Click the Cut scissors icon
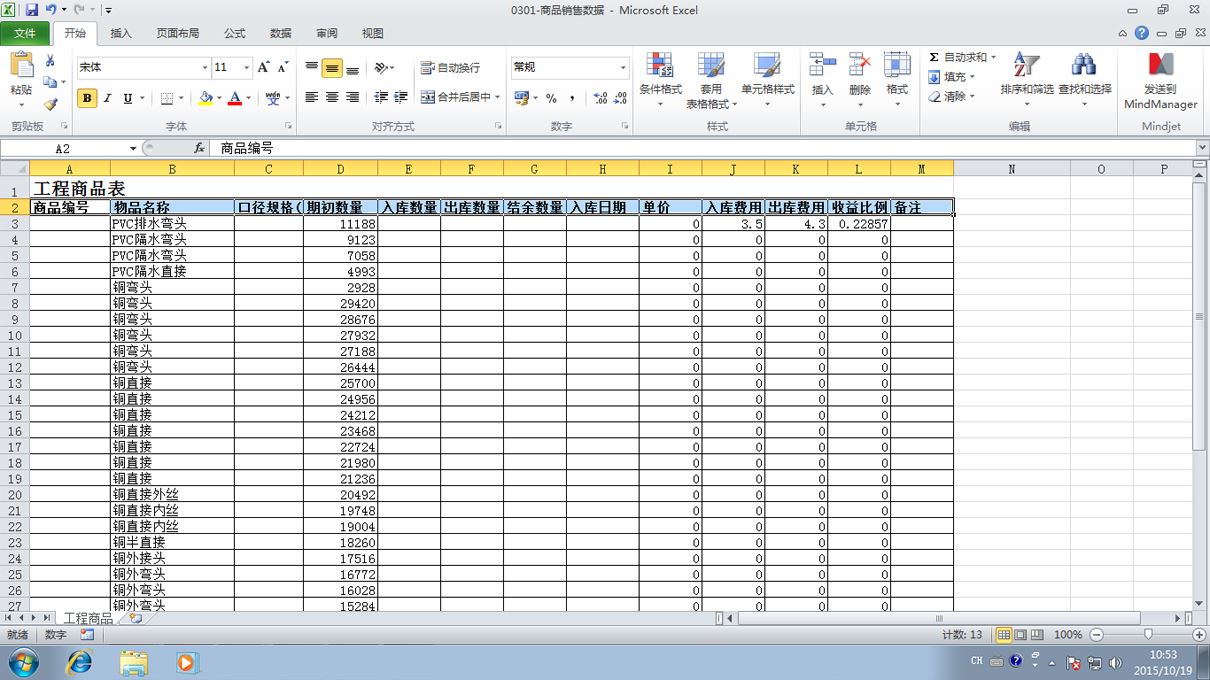The width and height of the screenshot is (1210, 680). coord(51,61)
